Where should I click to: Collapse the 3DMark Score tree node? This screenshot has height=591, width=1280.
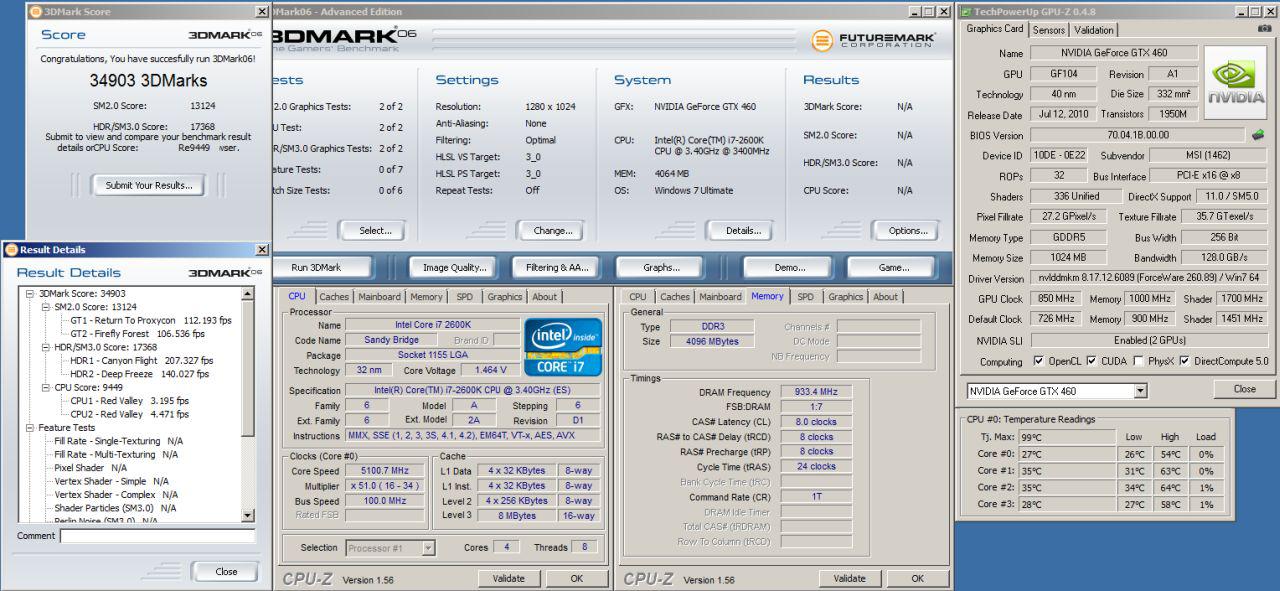pos(32,293)
